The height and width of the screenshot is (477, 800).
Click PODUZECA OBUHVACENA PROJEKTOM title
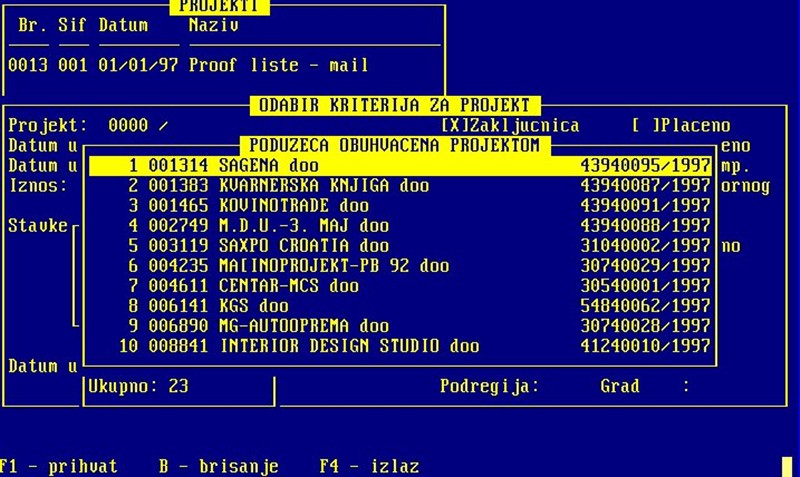coord(394,145)
